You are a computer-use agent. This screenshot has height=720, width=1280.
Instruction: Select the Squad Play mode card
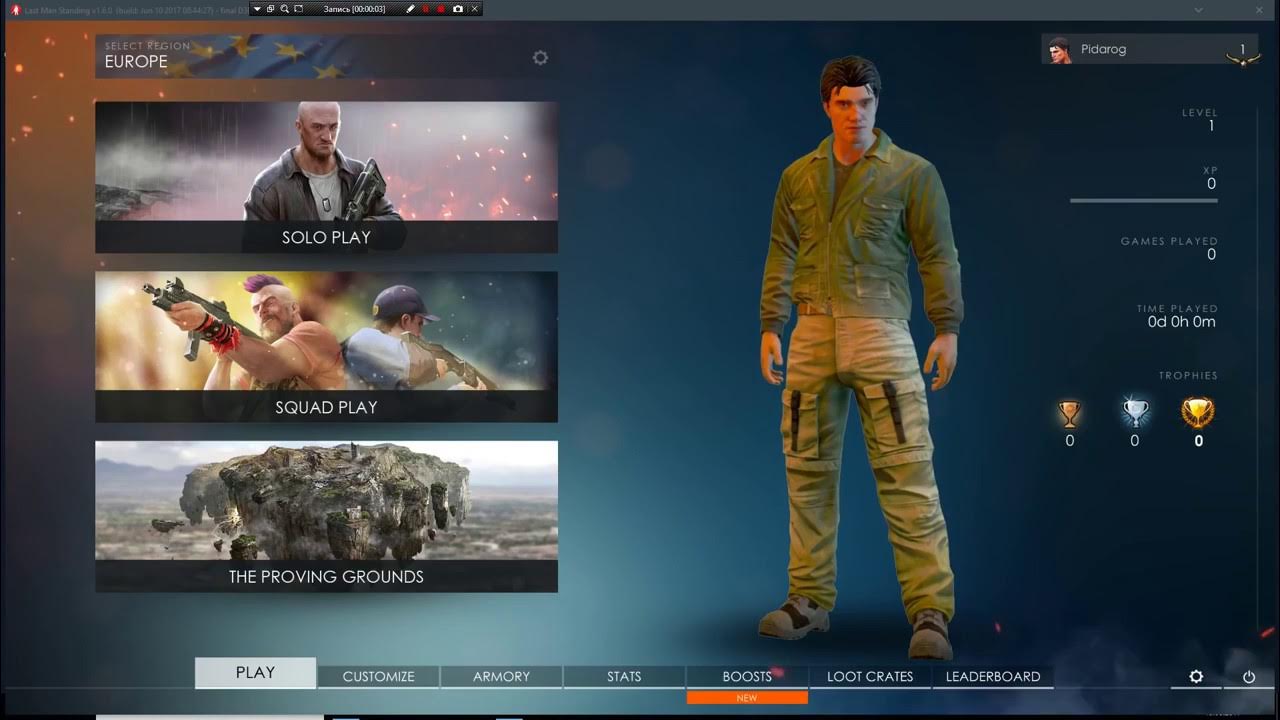(x=327, y=347)
